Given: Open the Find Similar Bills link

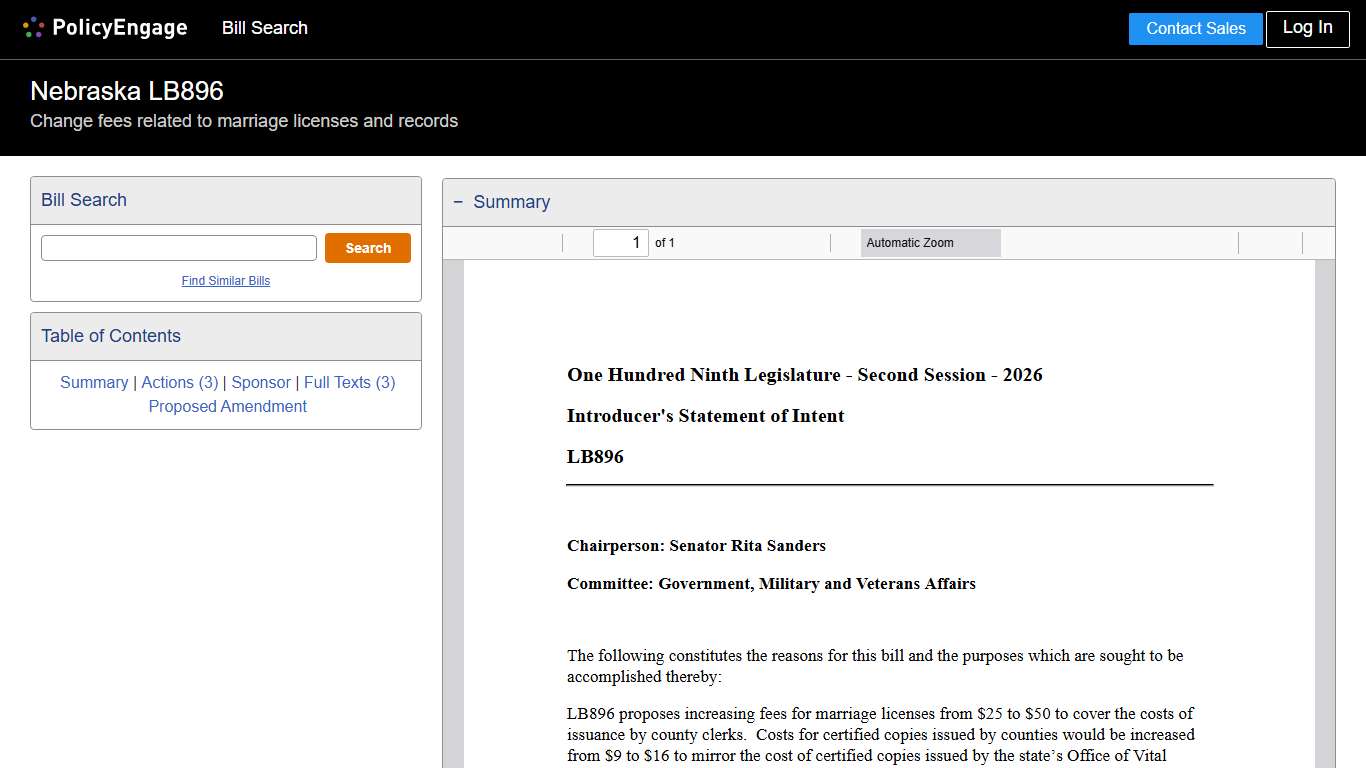Looking at the screenshot, I should [x=225, y=281].
